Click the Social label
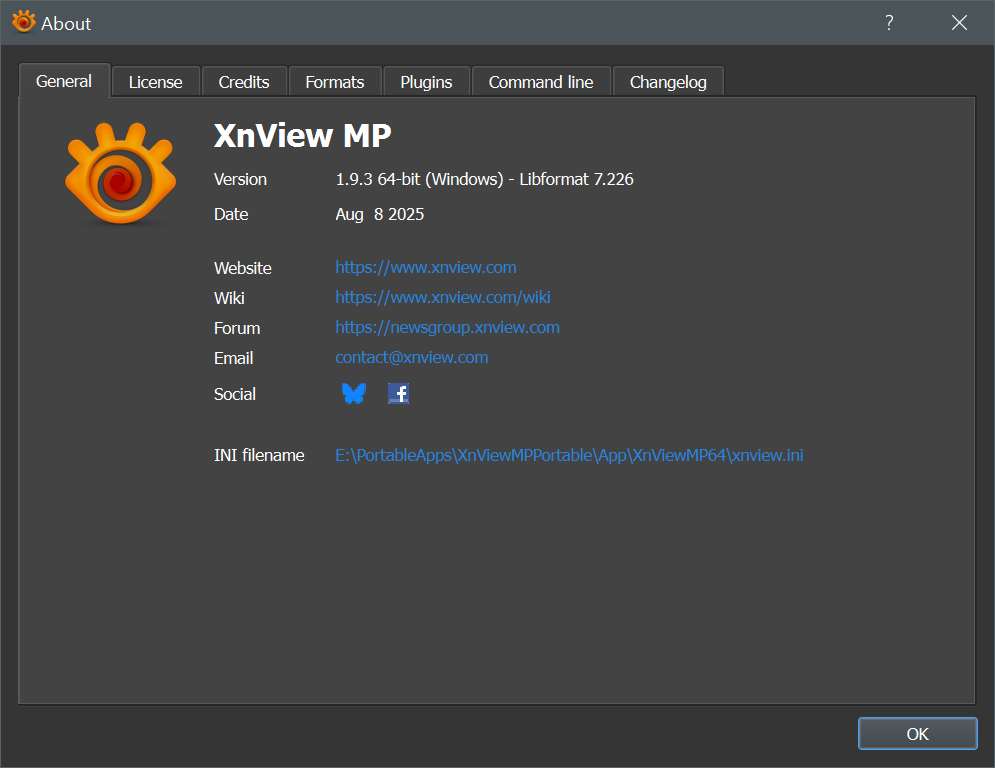 point(235,394)
